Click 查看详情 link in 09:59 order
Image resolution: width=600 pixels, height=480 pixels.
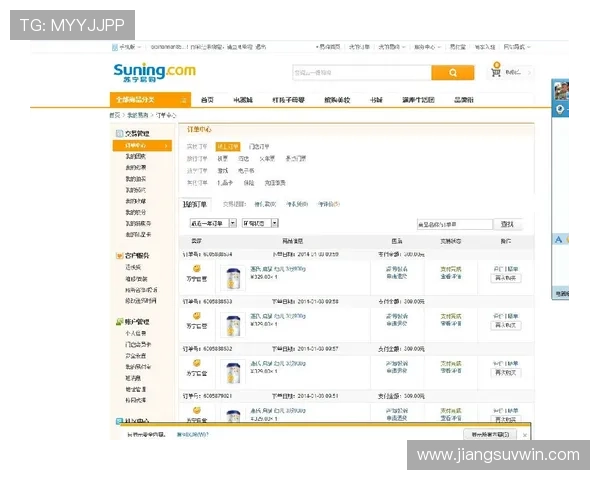pyautogui.click(x=451, y=276)
